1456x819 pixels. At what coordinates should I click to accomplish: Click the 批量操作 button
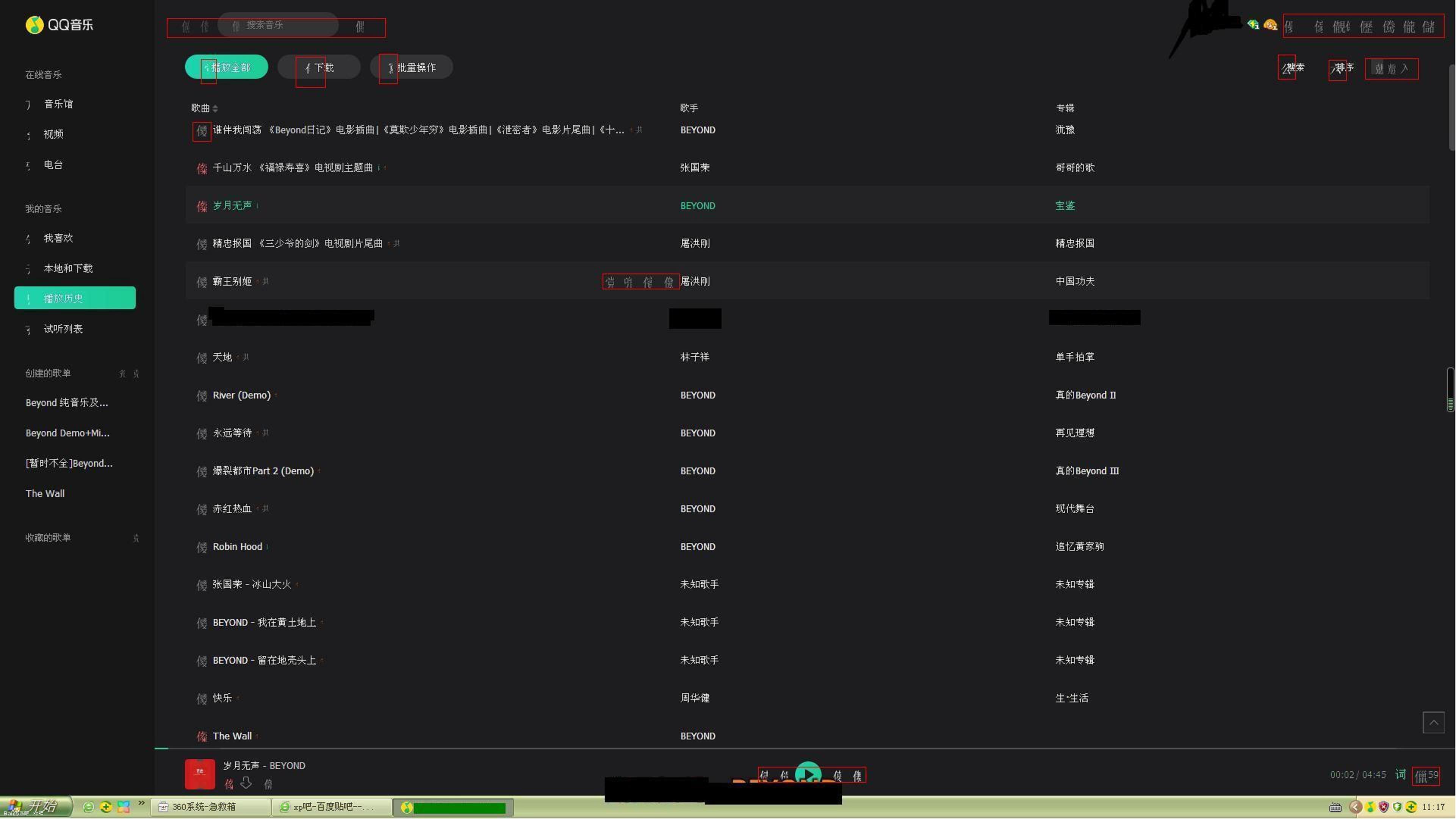(x=412, y=68)
